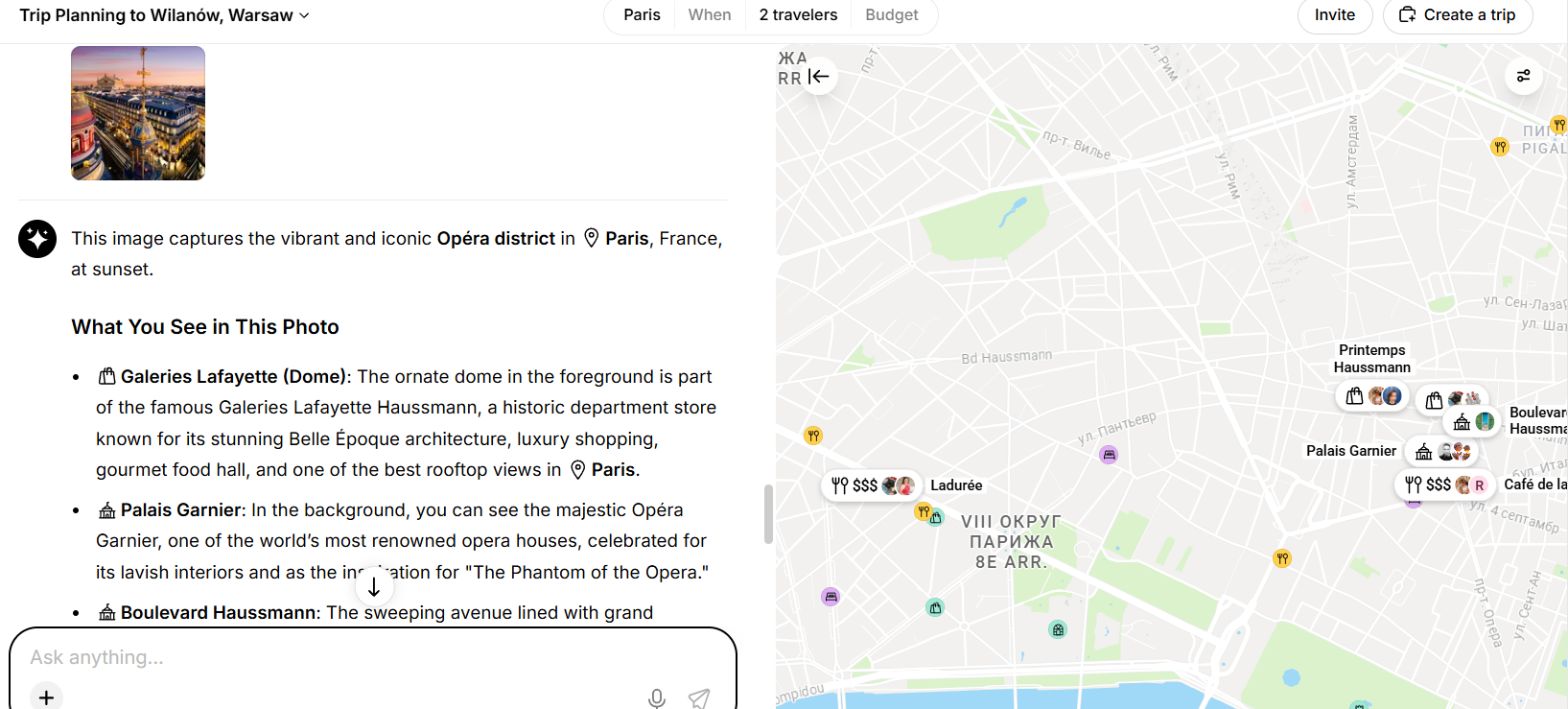
Task: Open the 2 travelers selector
Action: coord(798,15)
